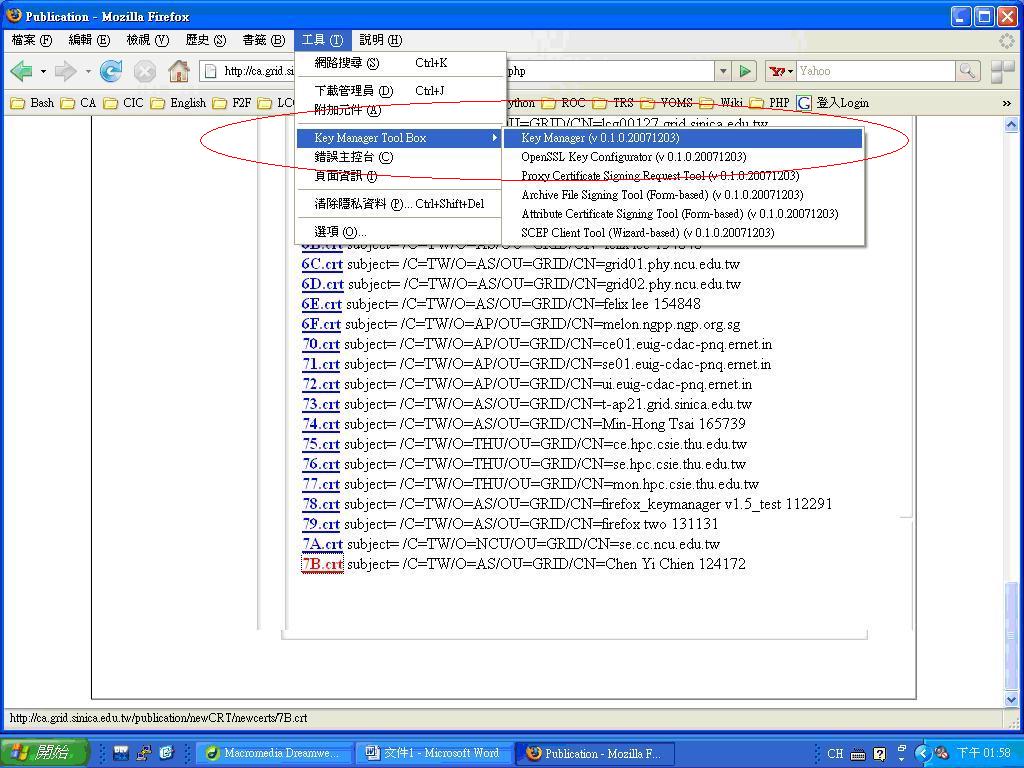
Task: Open the 7B.crt certificate link
Action: tap(322, 564)
